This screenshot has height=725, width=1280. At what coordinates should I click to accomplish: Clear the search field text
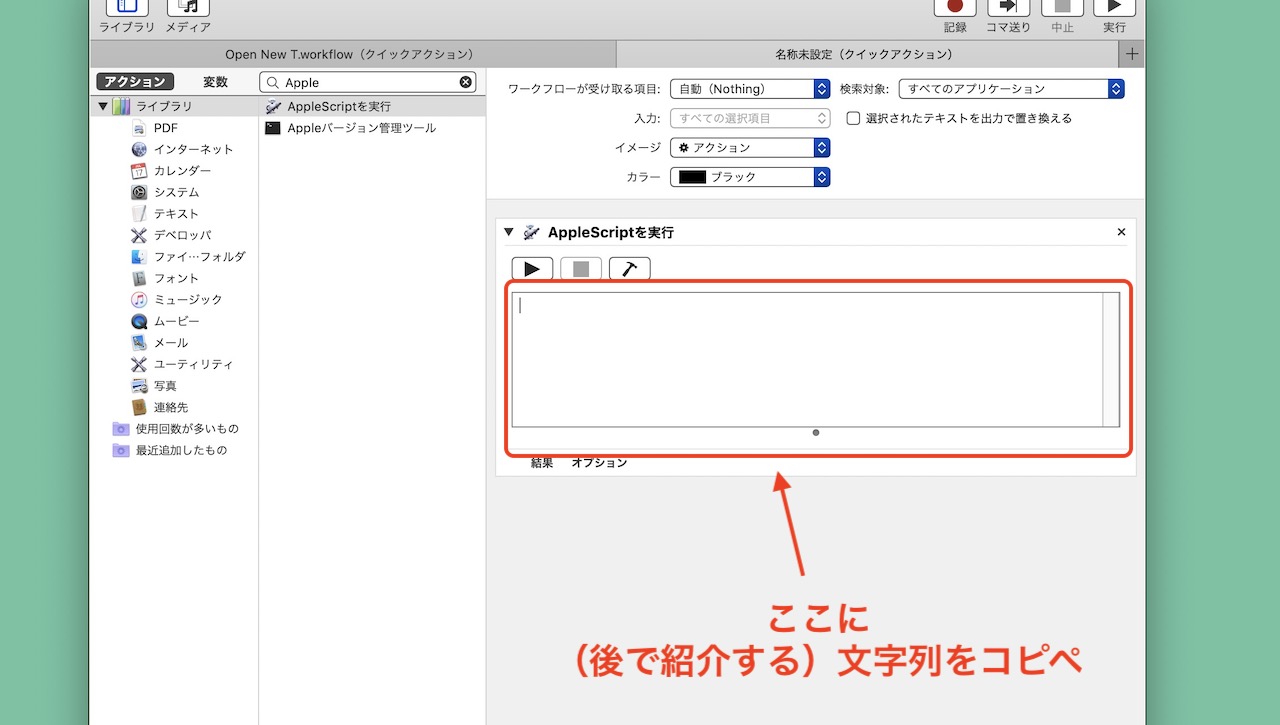(x=466, y=83)
